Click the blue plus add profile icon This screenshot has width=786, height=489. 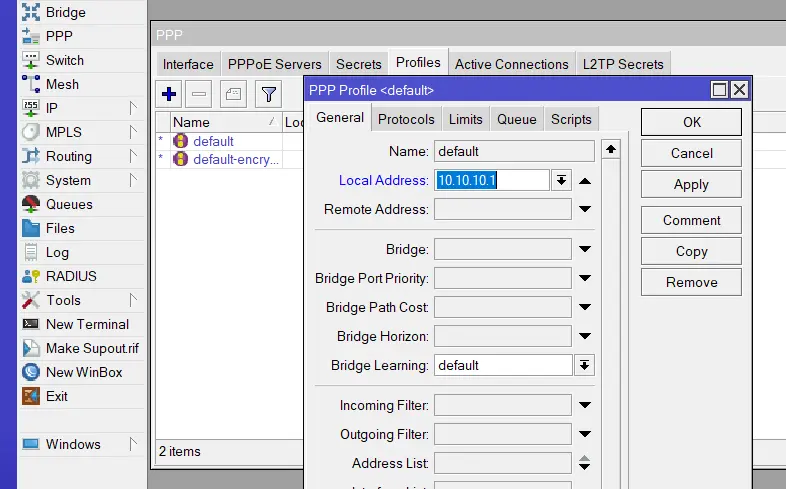pyautogui.click(x=169, y=95)
